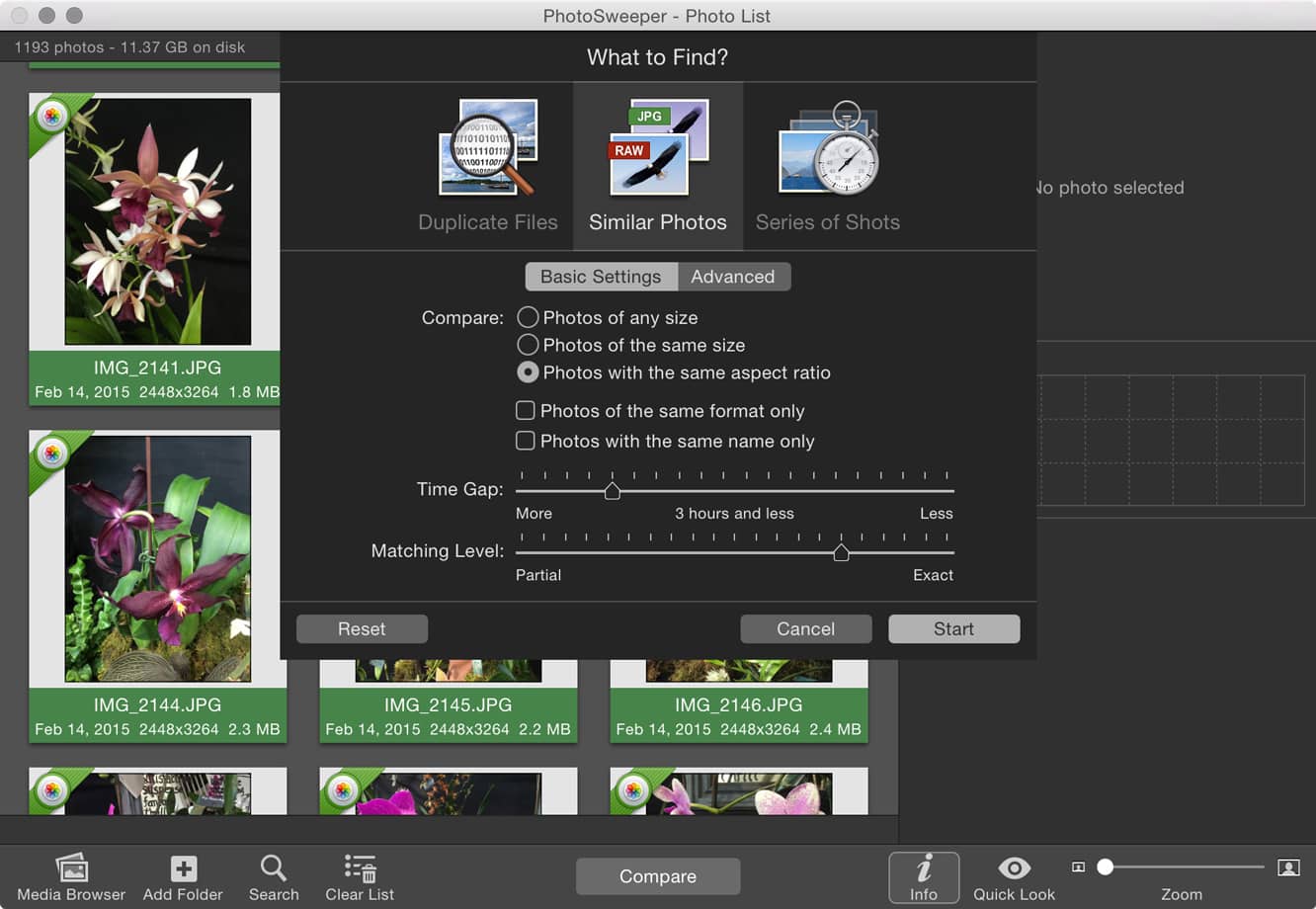1316x909 pixels.
Task: Click Clear List to empty the photo list
Action: pyautogui.click(x=359, y=874)
